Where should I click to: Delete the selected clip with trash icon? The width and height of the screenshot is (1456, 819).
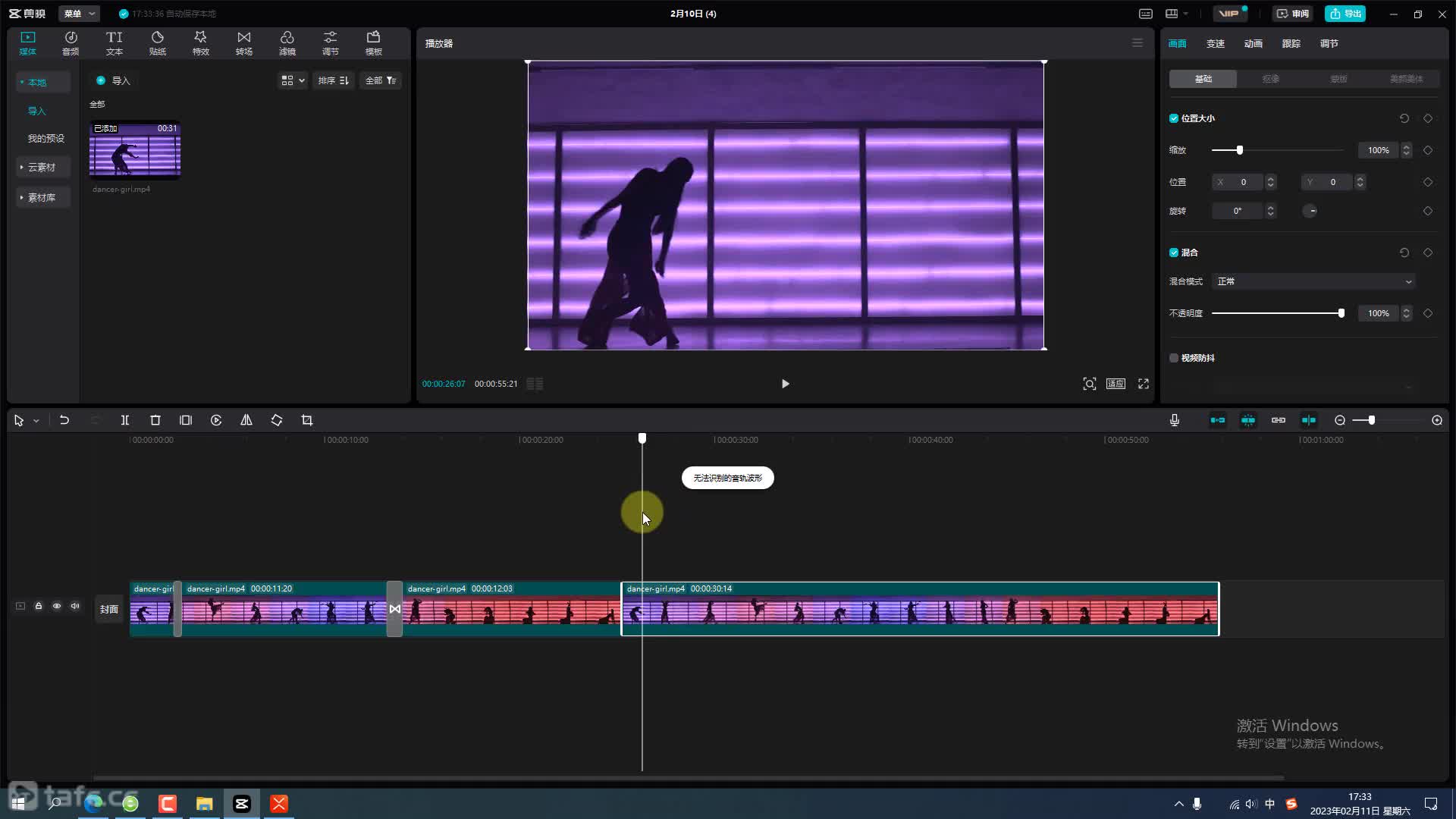(x=155, y=420)
